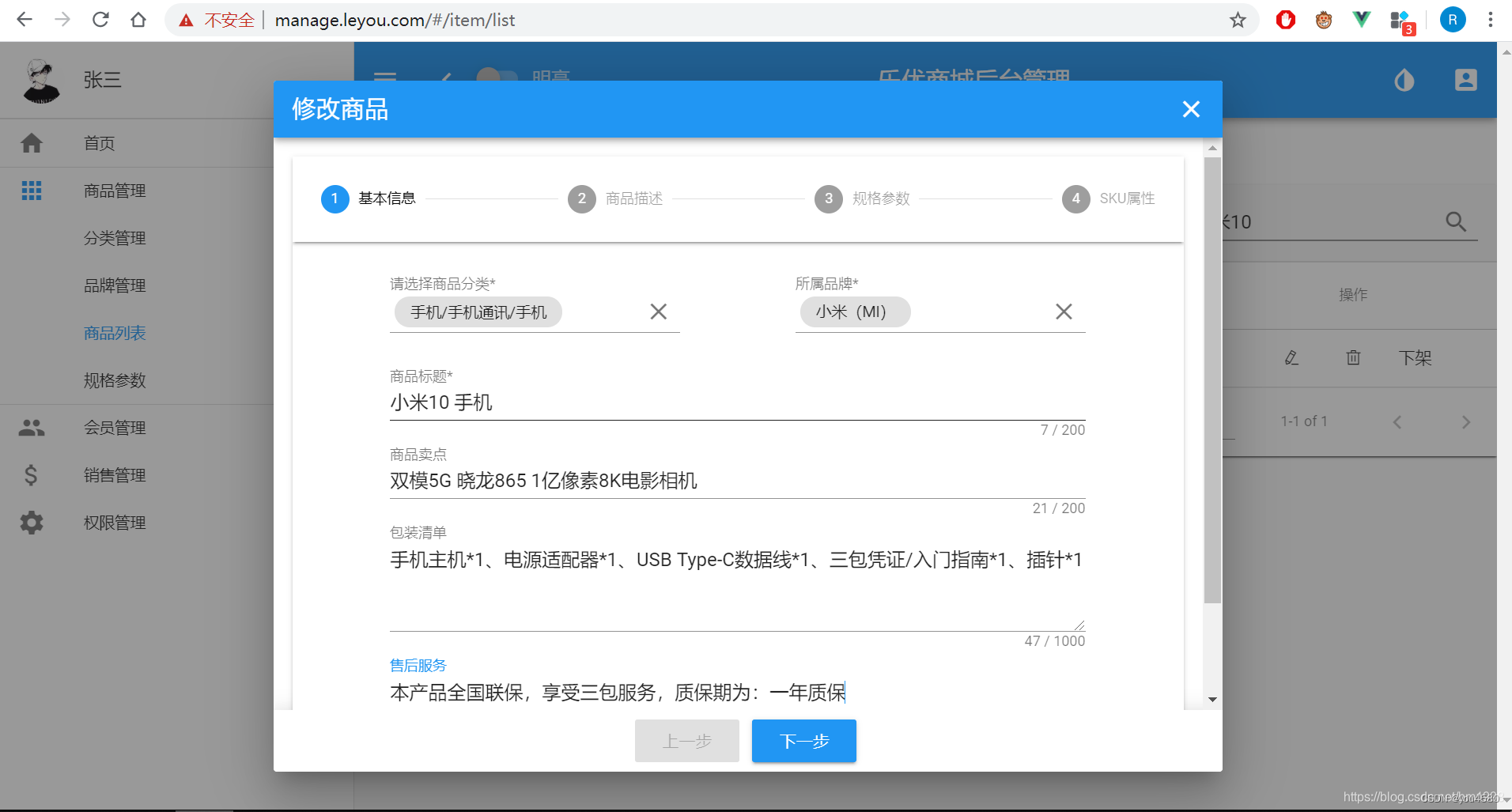Click the 张三 user avatar in sidebar

(42, 81)
